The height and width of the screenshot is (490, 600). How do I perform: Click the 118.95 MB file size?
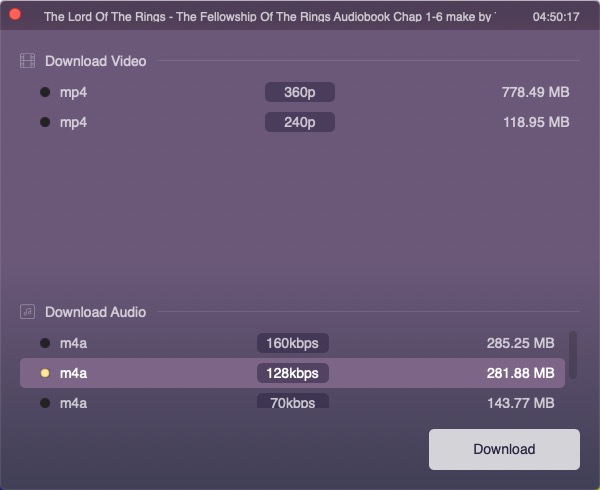coord(536,122)
